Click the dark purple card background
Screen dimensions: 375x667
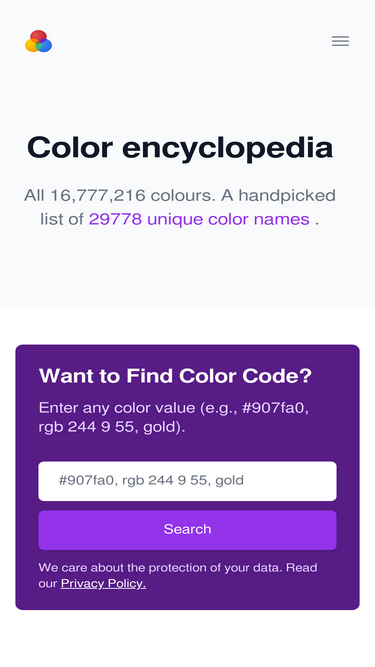coord(188,601)
